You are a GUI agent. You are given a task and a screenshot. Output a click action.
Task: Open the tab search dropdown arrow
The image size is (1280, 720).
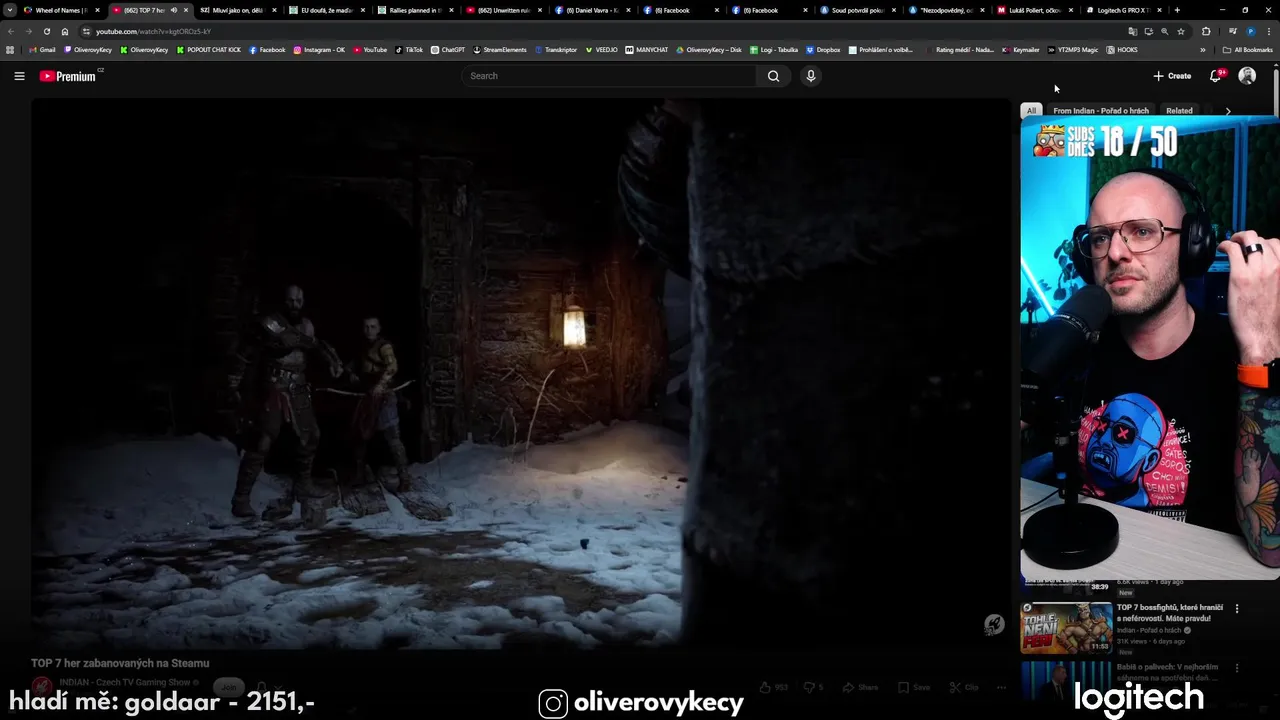[x=10, y=10]
